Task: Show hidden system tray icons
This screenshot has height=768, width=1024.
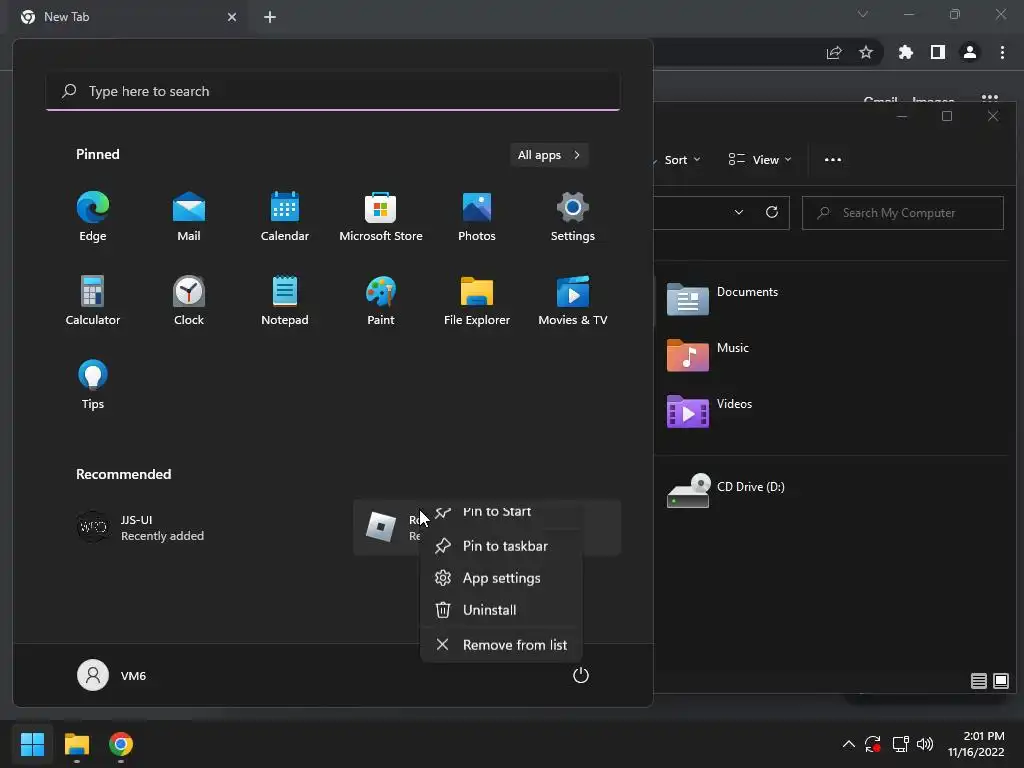Action: pos(848,744)
